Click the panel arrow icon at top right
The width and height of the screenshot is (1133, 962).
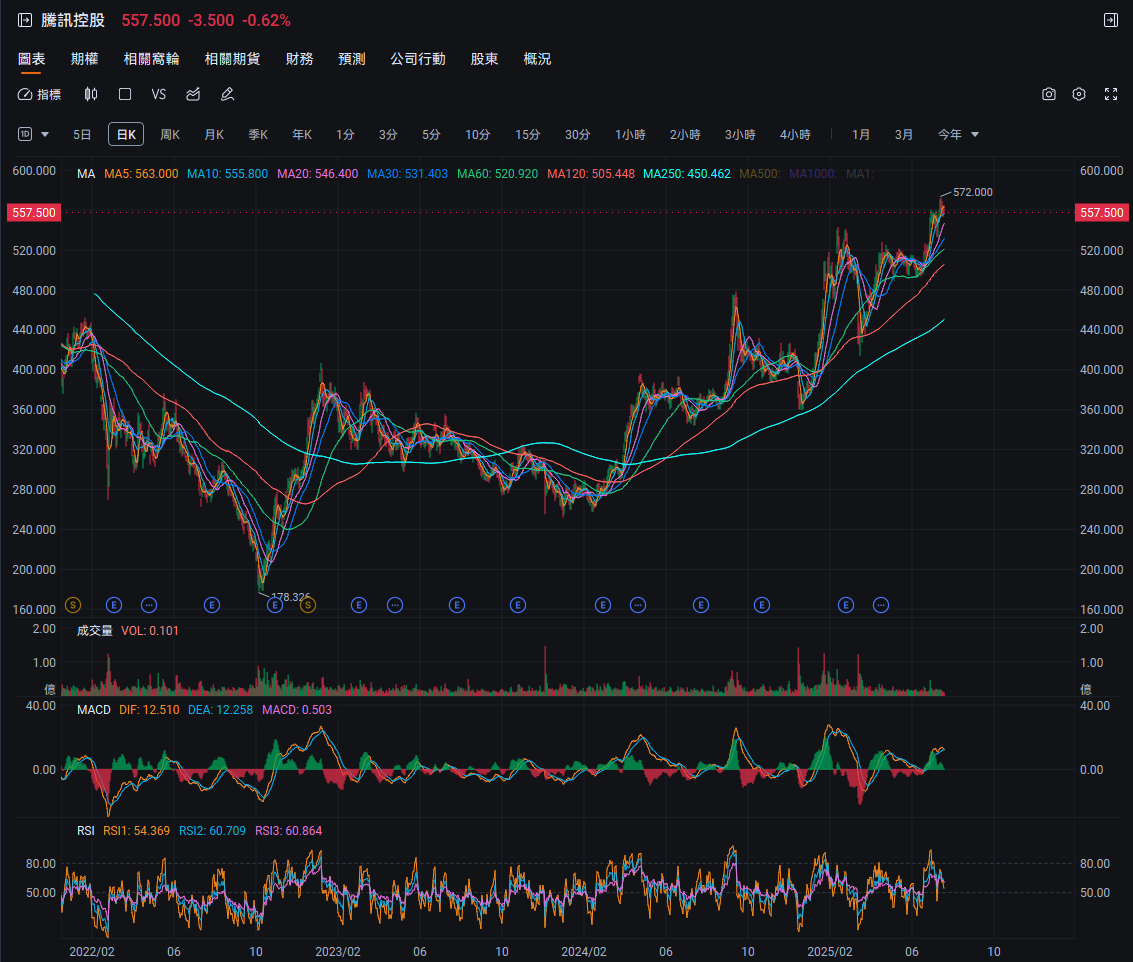tap(1111, 19)
